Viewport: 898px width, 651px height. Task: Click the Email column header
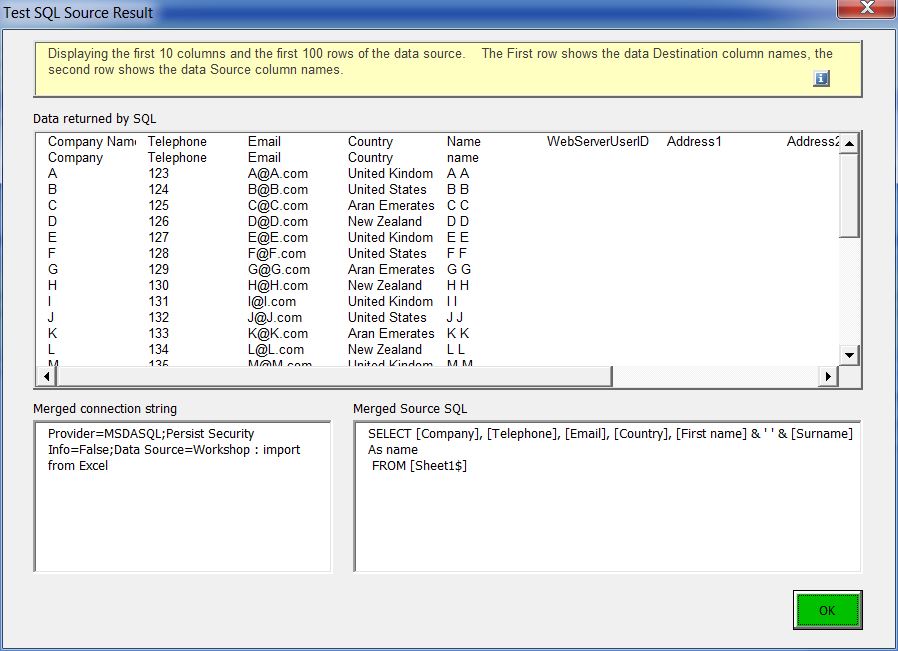click(263, 141)
